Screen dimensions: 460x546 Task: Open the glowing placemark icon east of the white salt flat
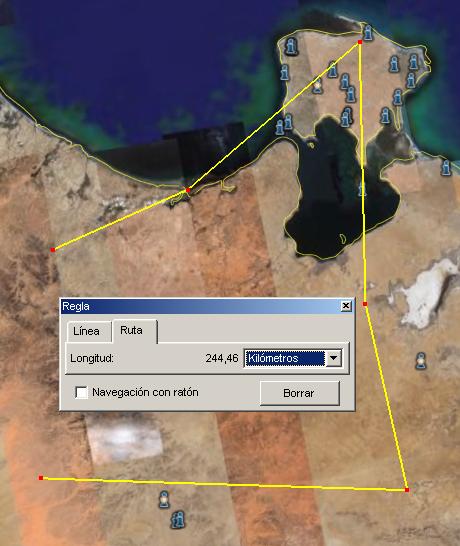tap(421, 361)
